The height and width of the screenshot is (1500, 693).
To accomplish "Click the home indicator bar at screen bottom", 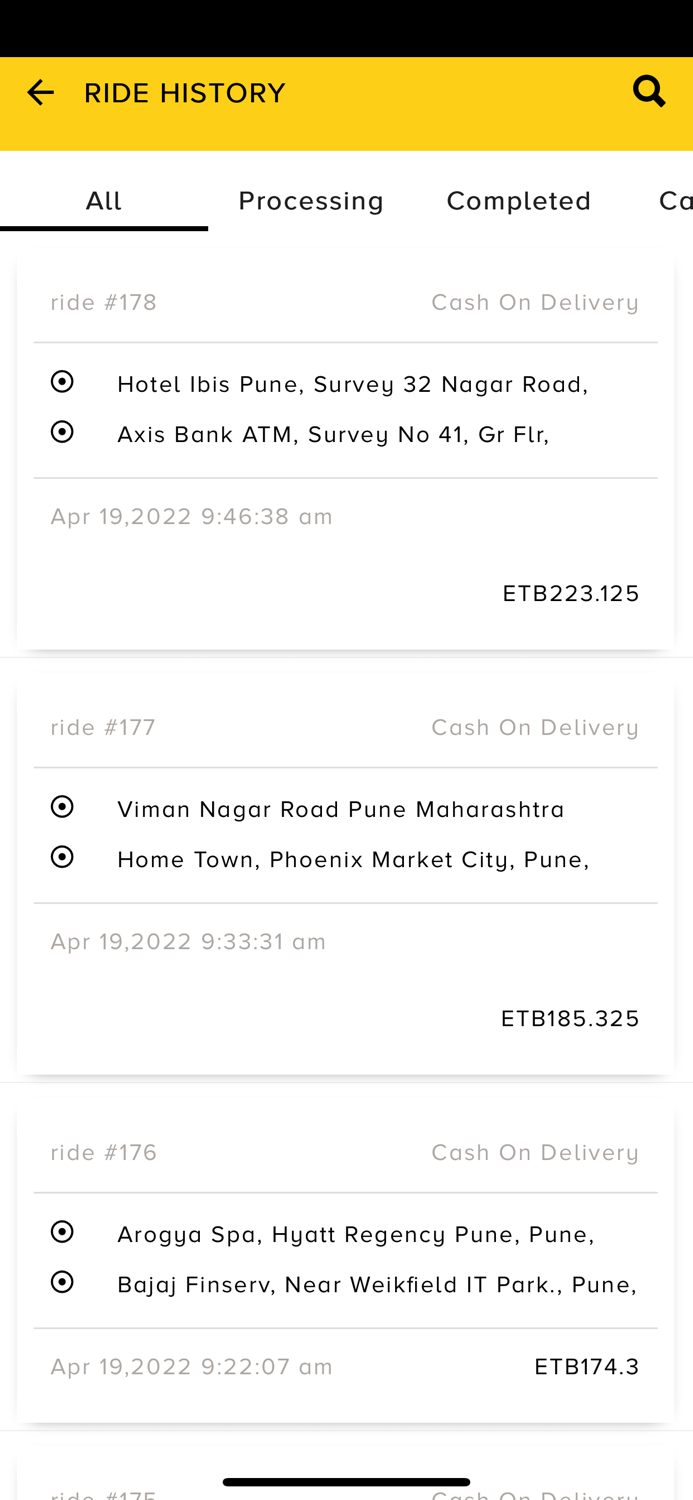I will click(346, 1482).
